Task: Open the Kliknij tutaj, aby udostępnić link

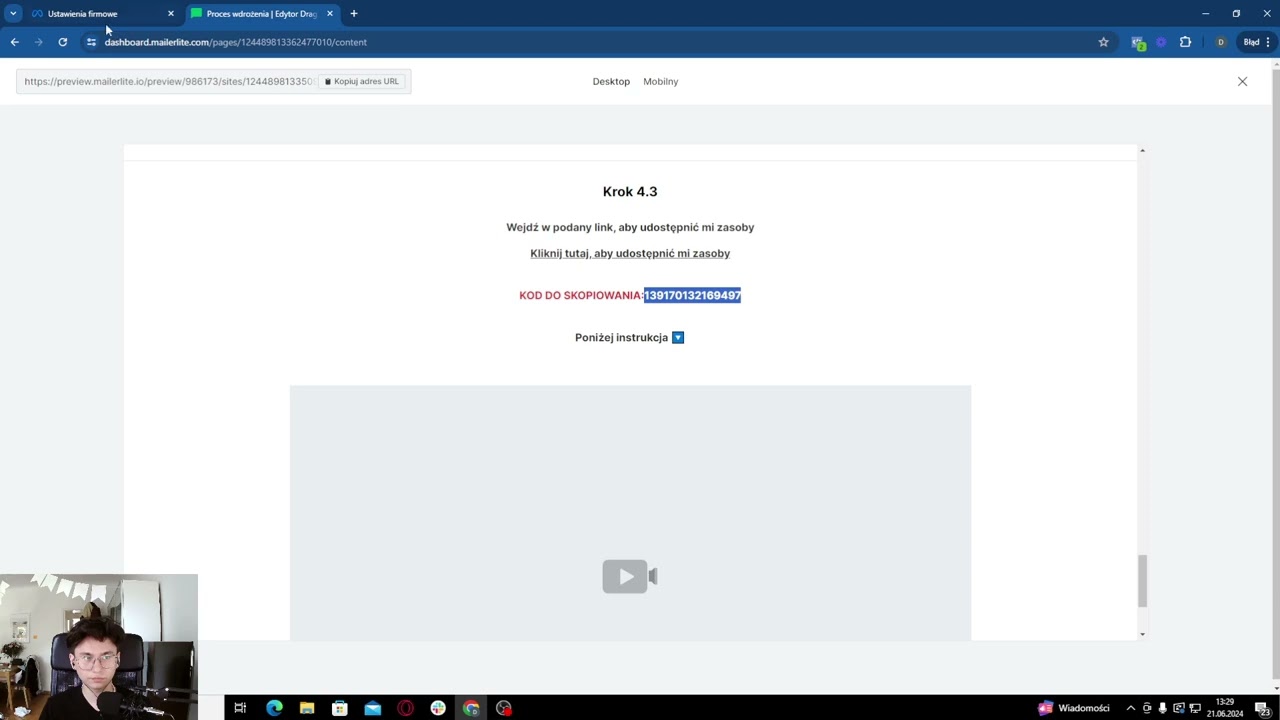Action: click(x=630, y=253)
